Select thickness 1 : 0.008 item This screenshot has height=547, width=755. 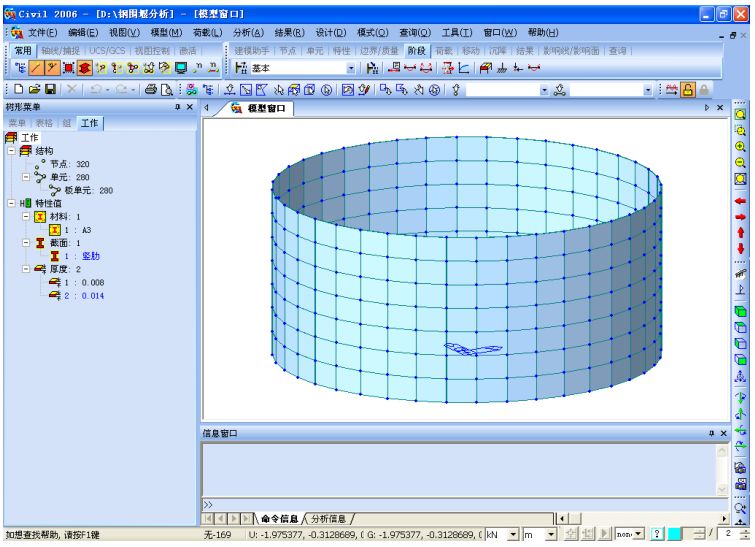pos(84,283)
